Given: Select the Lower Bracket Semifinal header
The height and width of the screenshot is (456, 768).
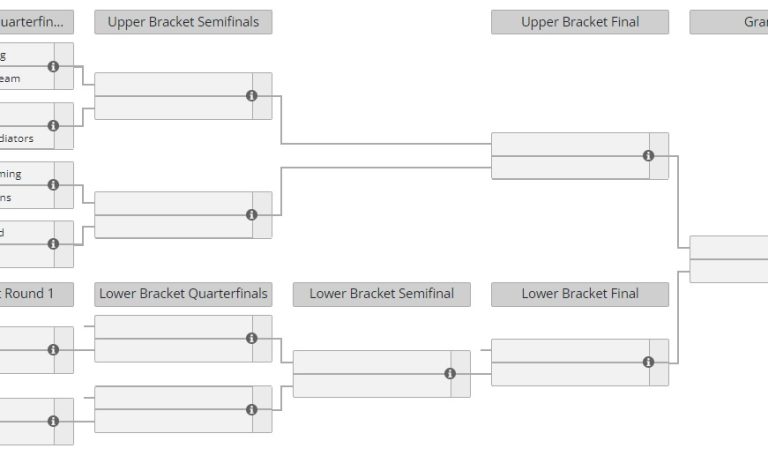Looking at the screenshot, I should 381,294.
